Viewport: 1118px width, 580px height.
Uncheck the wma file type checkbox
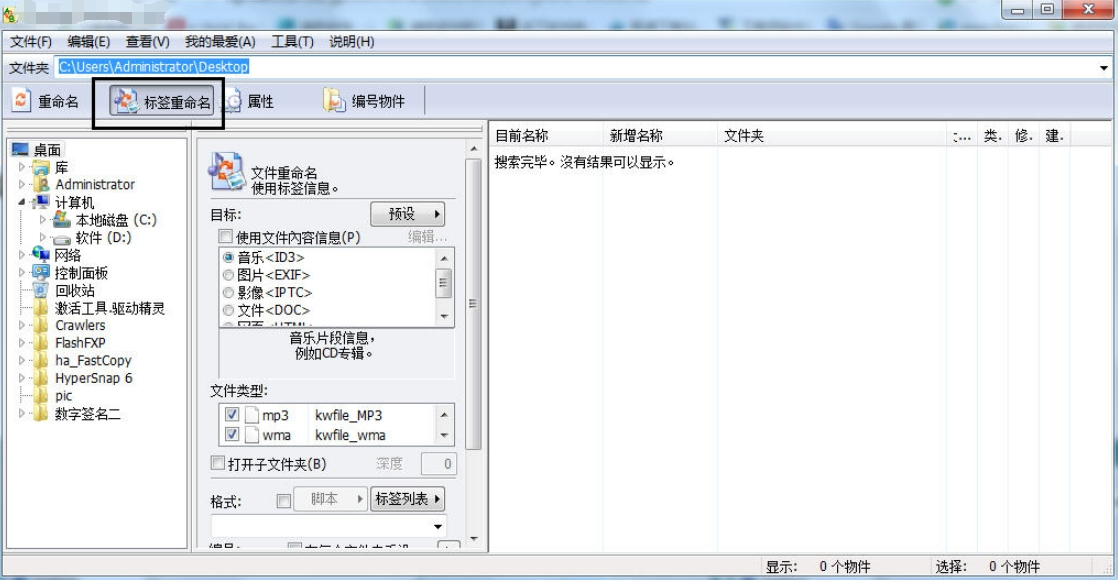point(232,434)
